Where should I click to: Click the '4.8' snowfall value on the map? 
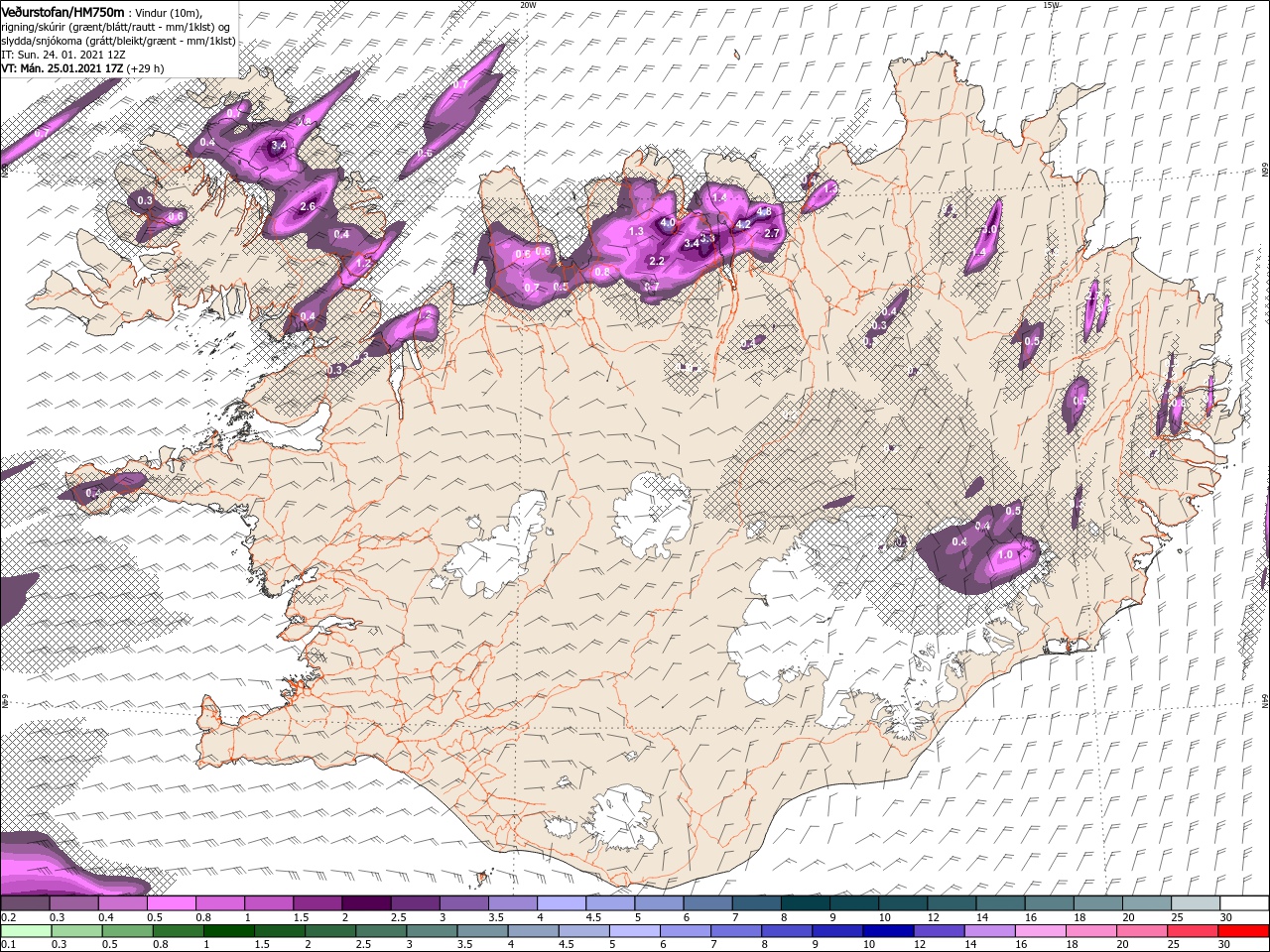764,211
